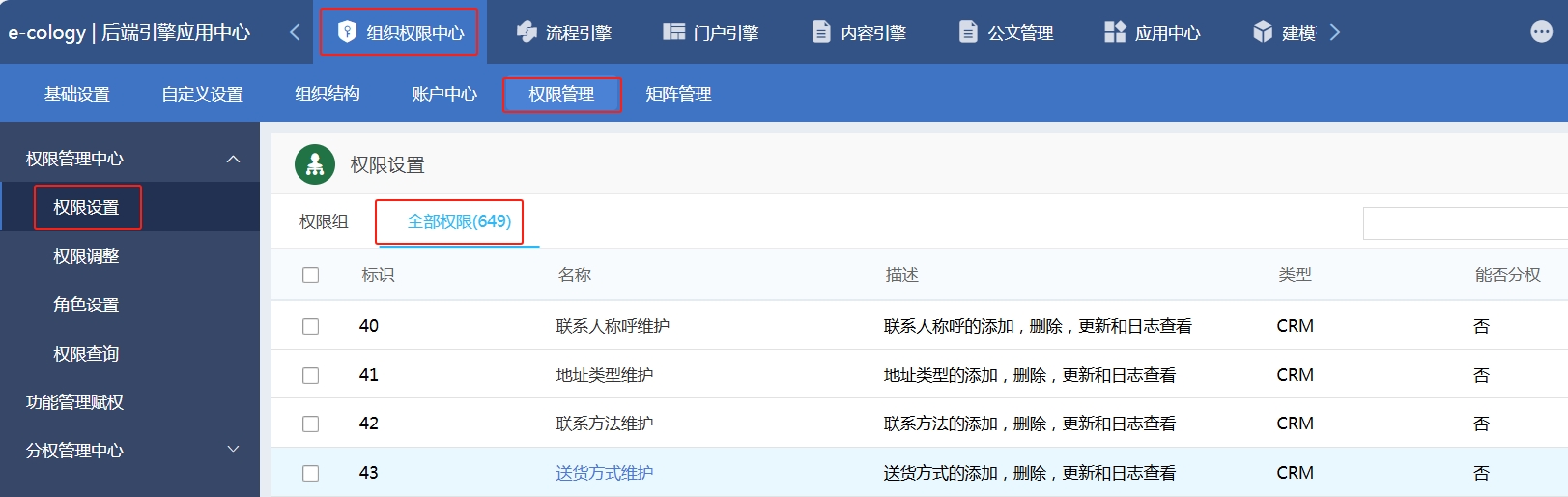Check the checkbox for row 40

tap(310, 326)
